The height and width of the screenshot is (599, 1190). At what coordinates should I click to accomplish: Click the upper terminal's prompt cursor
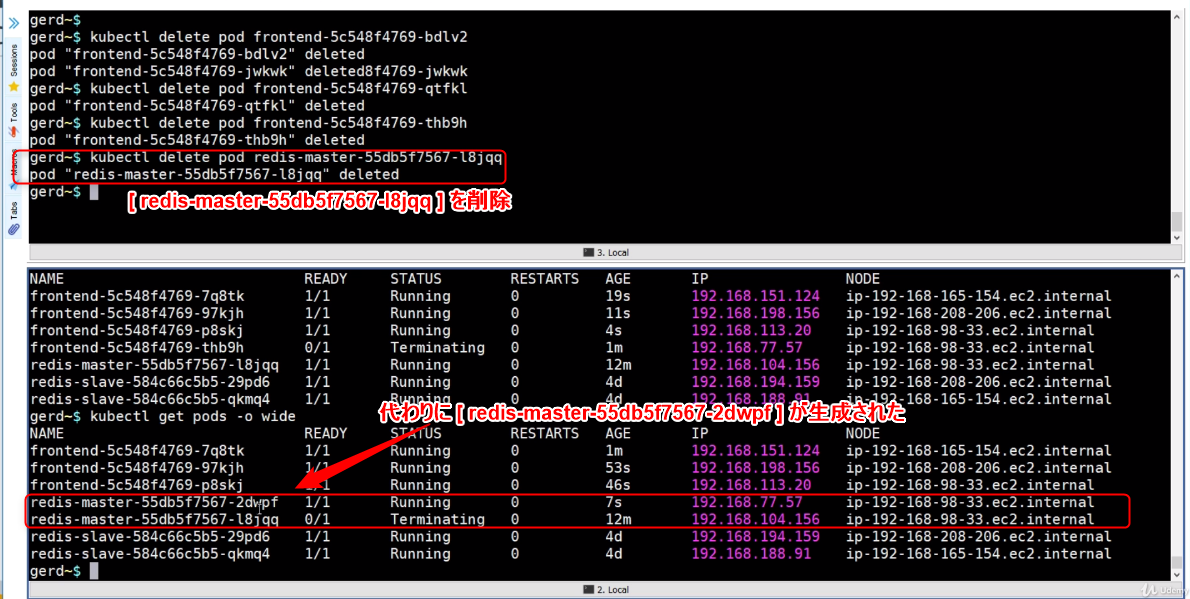point(94,192)
